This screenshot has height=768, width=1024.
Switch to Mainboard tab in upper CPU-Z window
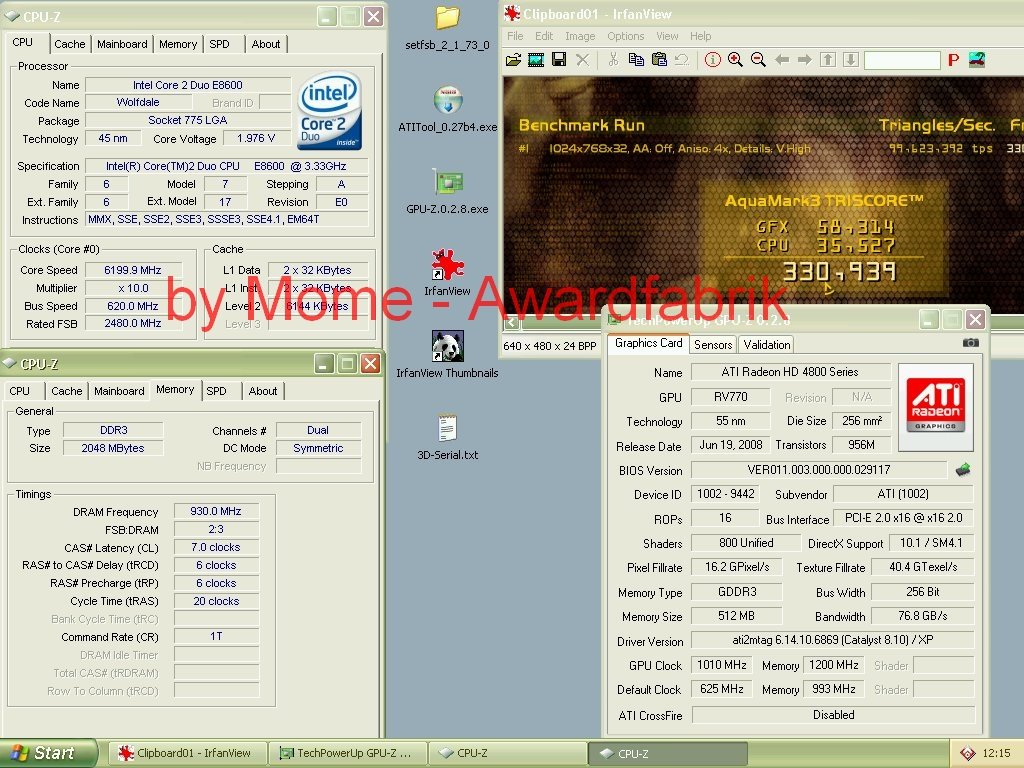(122, 44)
